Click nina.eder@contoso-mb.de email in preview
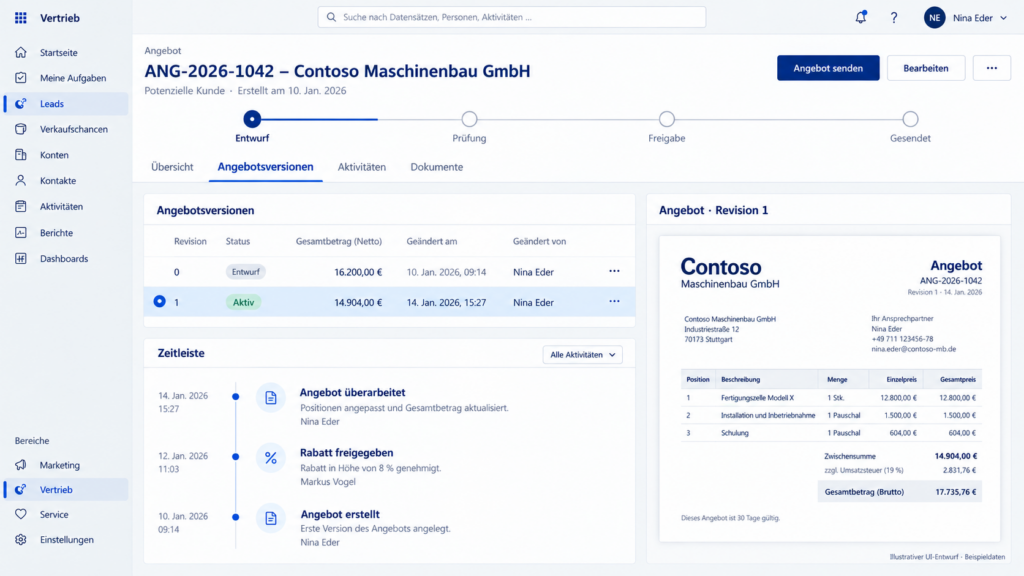This screenshot has width=1024, height=576. pos(914,349)
